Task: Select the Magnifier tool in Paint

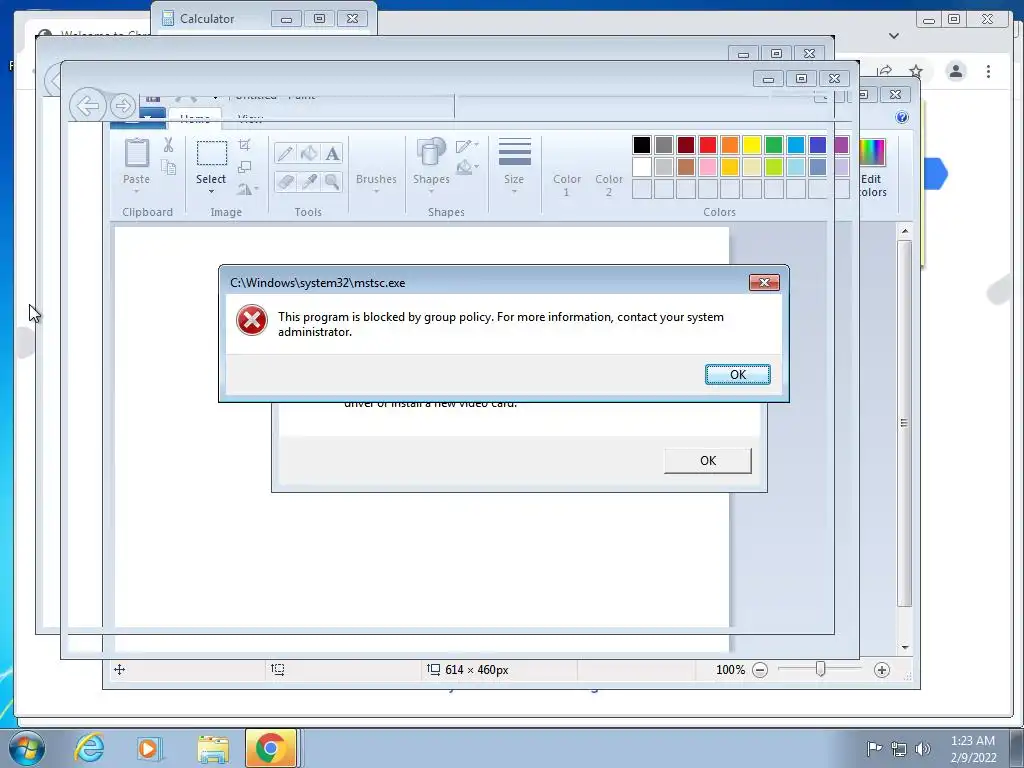Action: pos(332,181)
